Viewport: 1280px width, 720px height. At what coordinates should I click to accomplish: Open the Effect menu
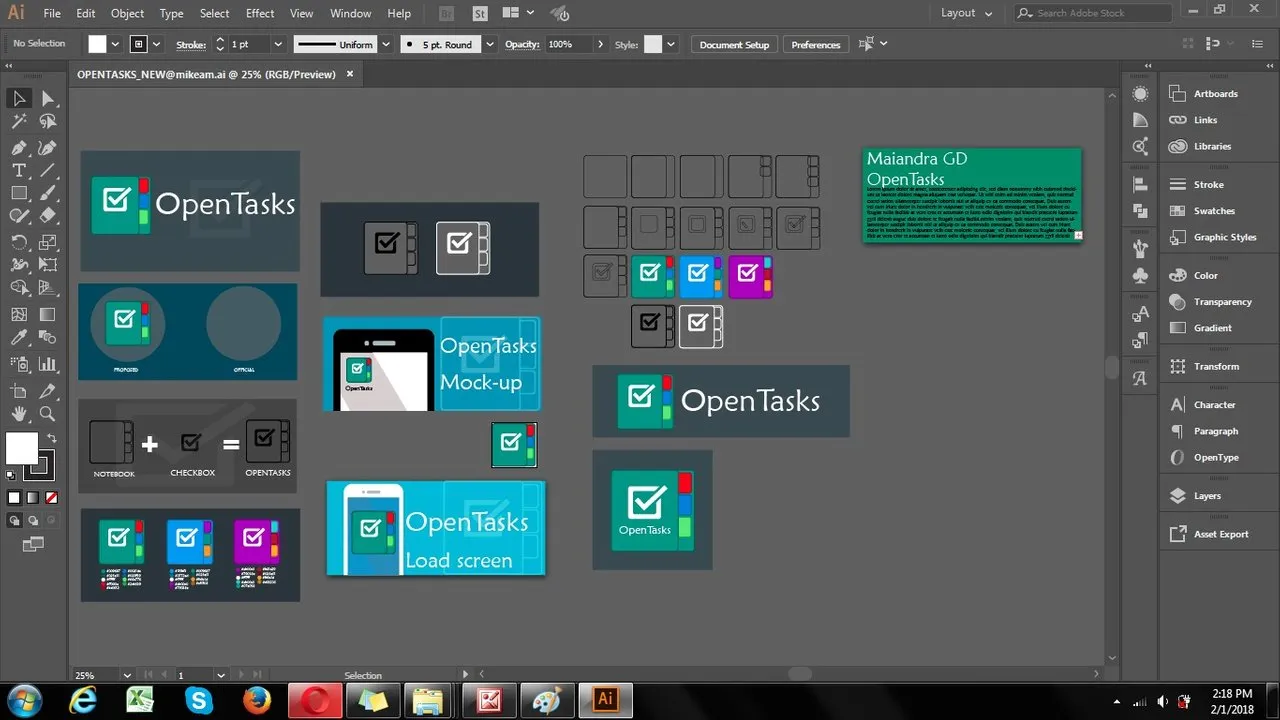[x=260, y=13]
